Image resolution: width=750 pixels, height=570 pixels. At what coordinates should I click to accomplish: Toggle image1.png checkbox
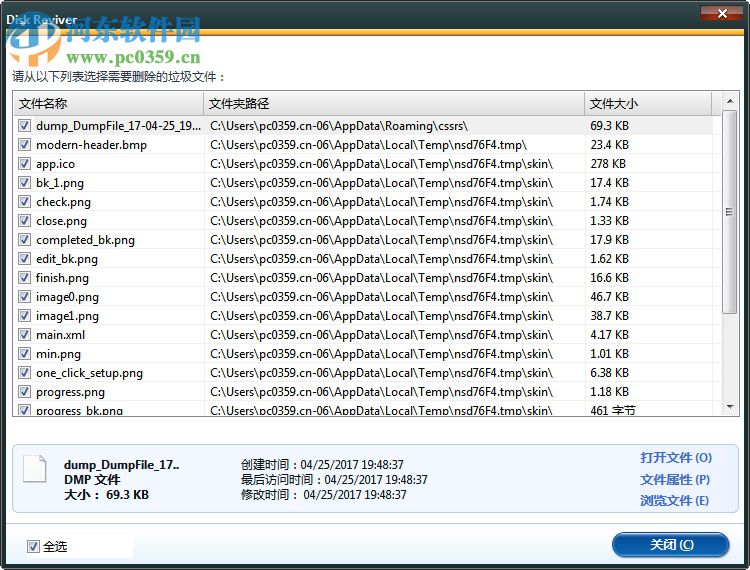24,316
